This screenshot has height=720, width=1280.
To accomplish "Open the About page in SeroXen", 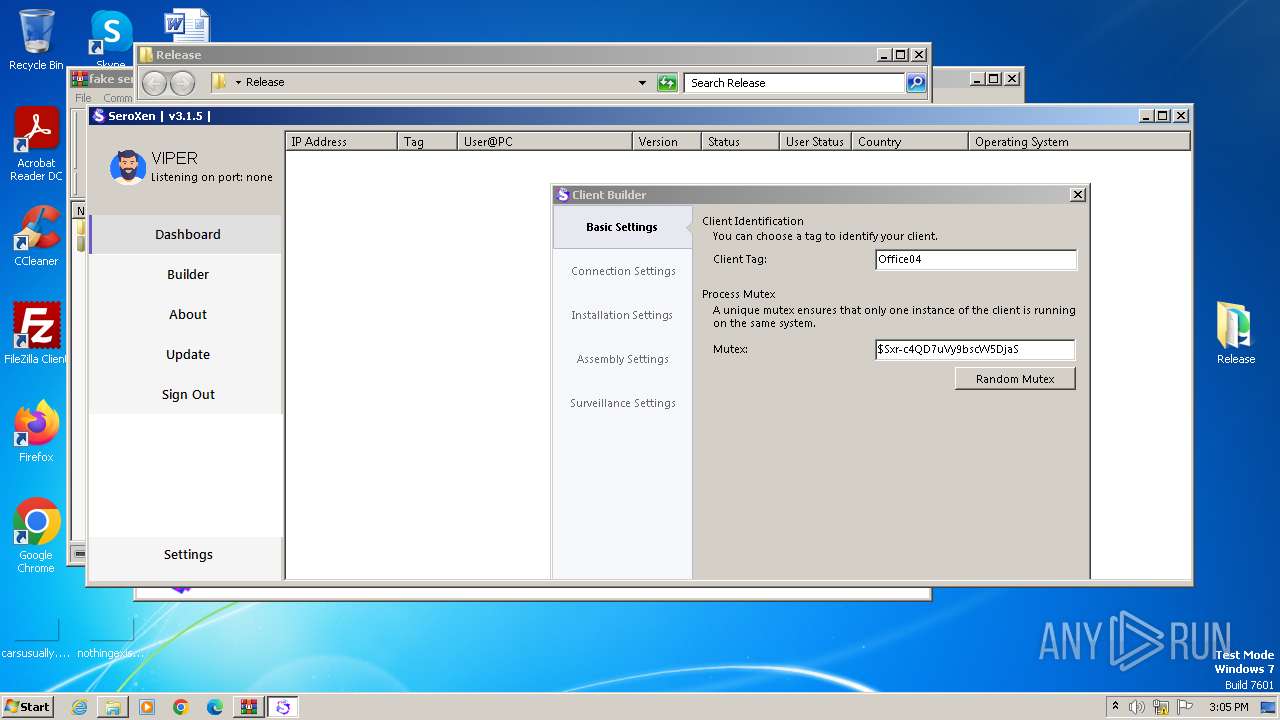I will point(187,314).
